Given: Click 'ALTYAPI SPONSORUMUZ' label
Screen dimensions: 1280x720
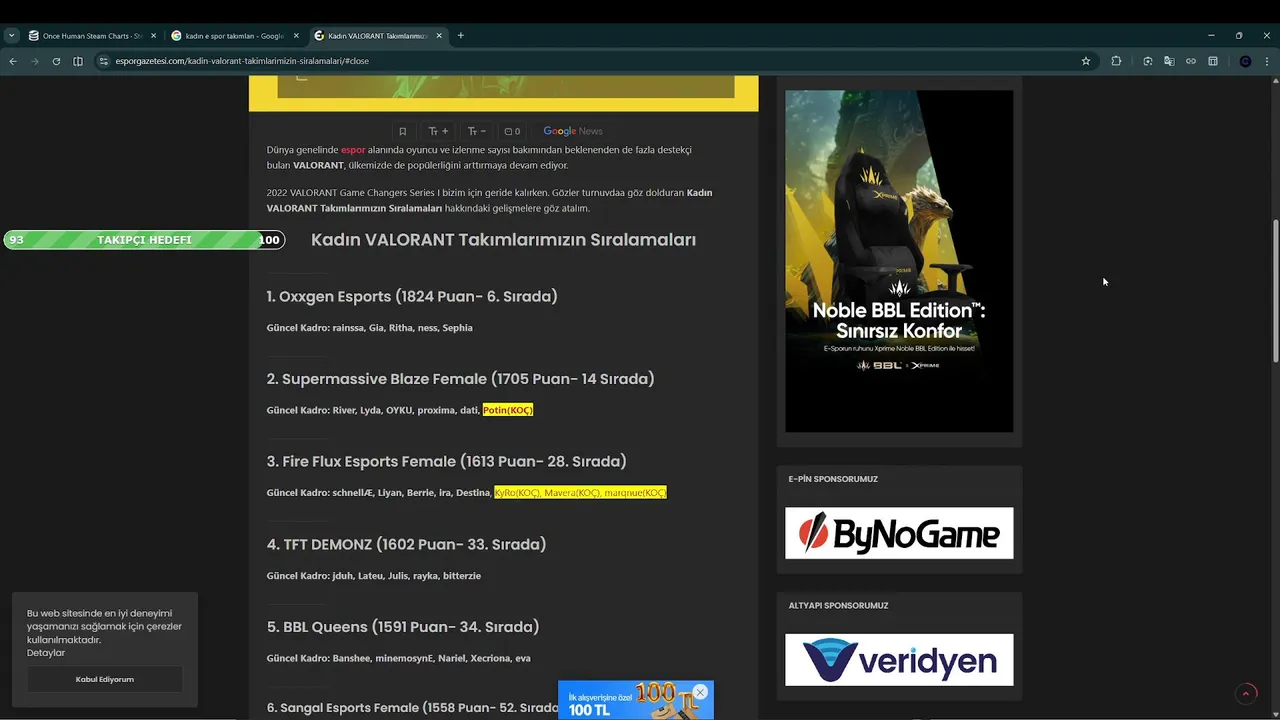Looking at the screenshot, I should point(838,606).
